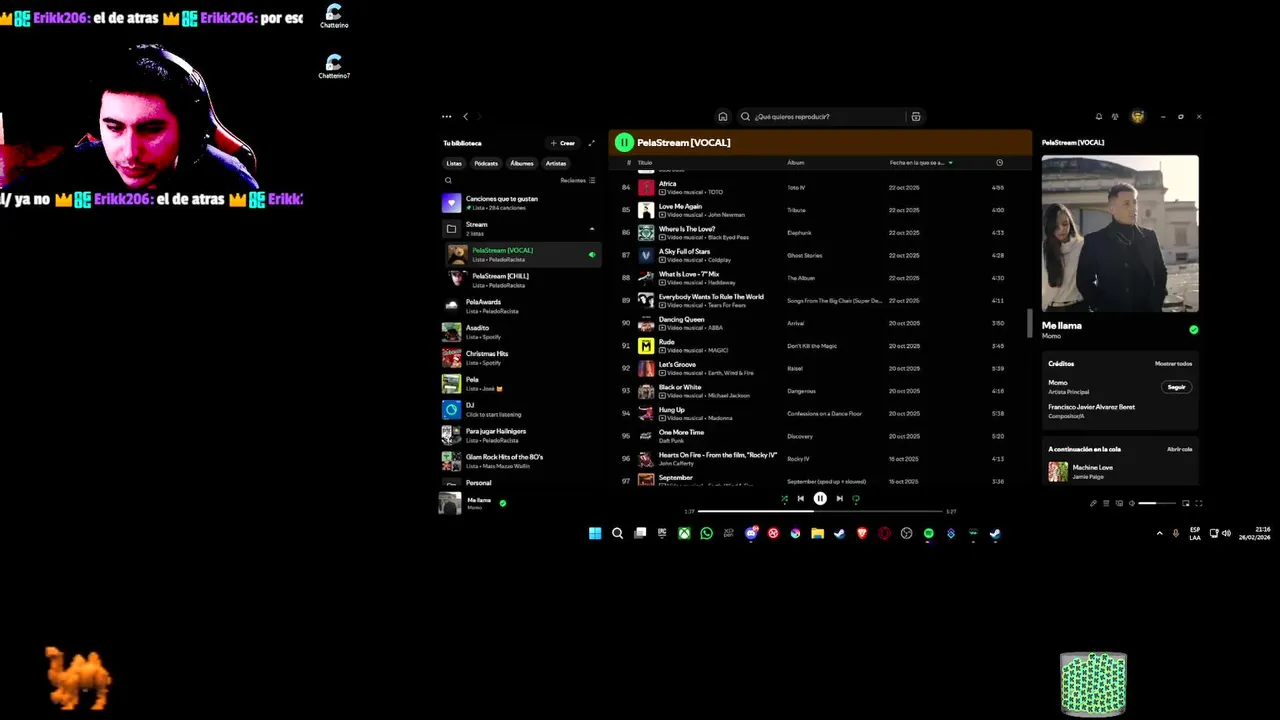The width and height of the screenshot is (1280, 720).
Task: Click the library search magnifier icon
Action: (448, 181)
